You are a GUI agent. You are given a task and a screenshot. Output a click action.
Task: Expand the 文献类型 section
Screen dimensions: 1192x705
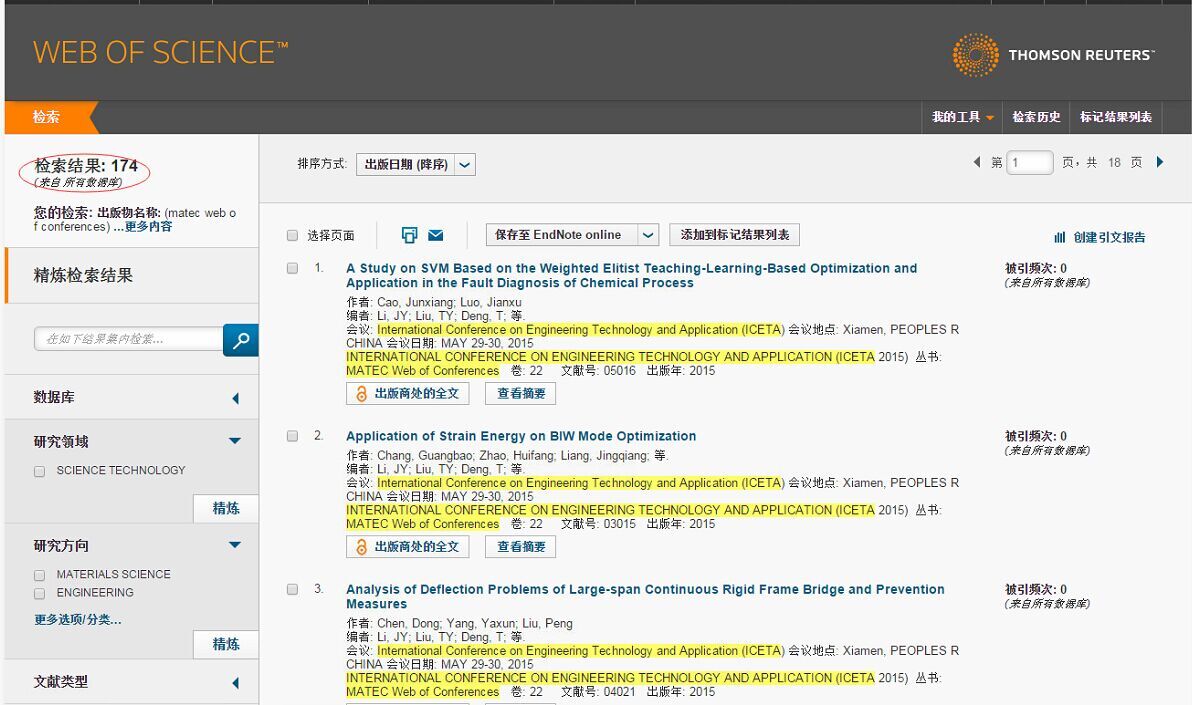point(236,683)
